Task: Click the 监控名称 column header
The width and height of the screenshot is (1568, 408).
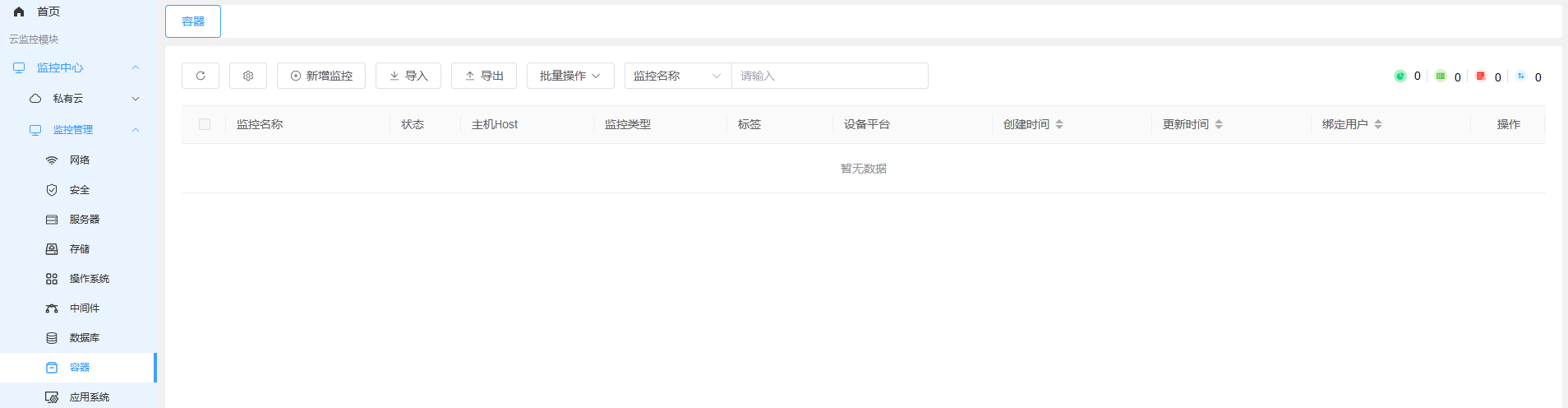Action: coord(260,124)
